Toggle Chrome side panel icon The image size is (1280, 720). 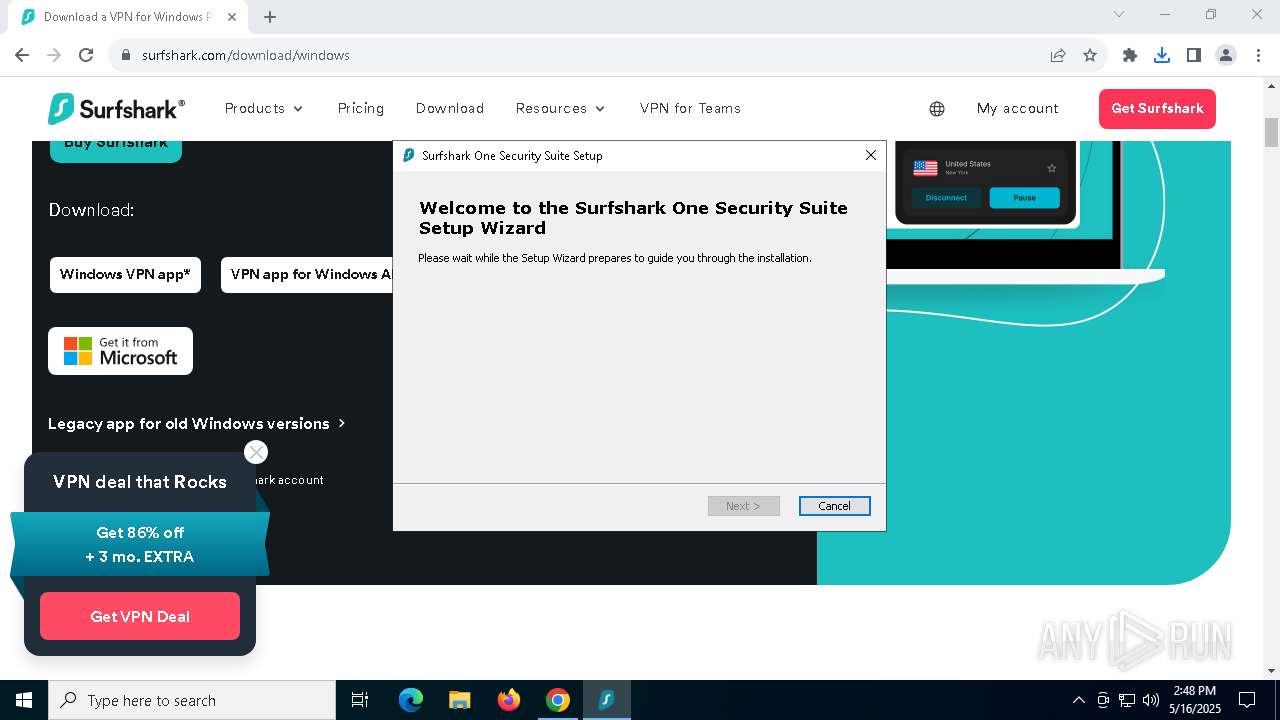pyautogui.click(x=1194, y=55)
